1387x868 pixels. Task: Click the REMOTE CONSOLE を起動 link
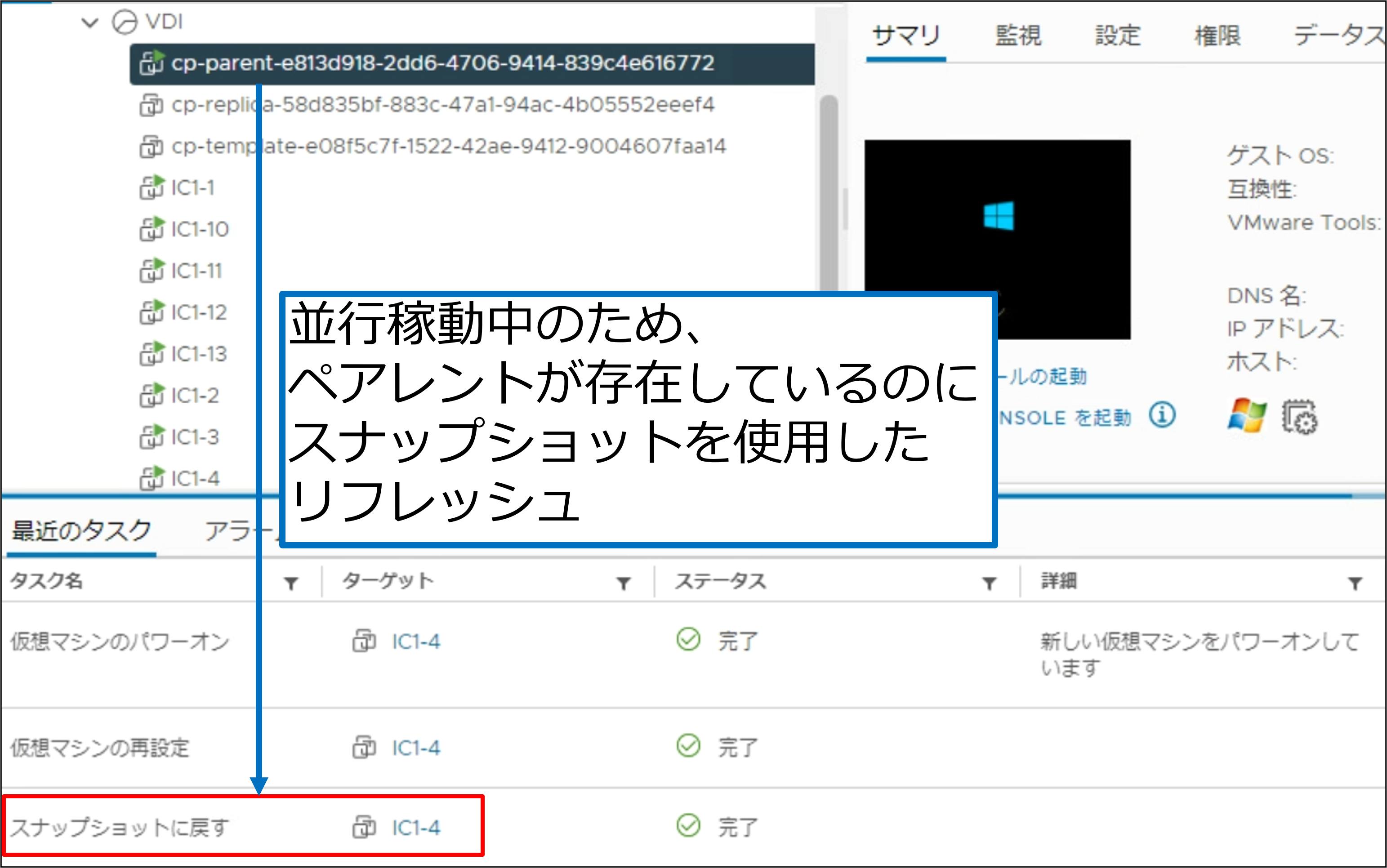(x=1065, y=417)
